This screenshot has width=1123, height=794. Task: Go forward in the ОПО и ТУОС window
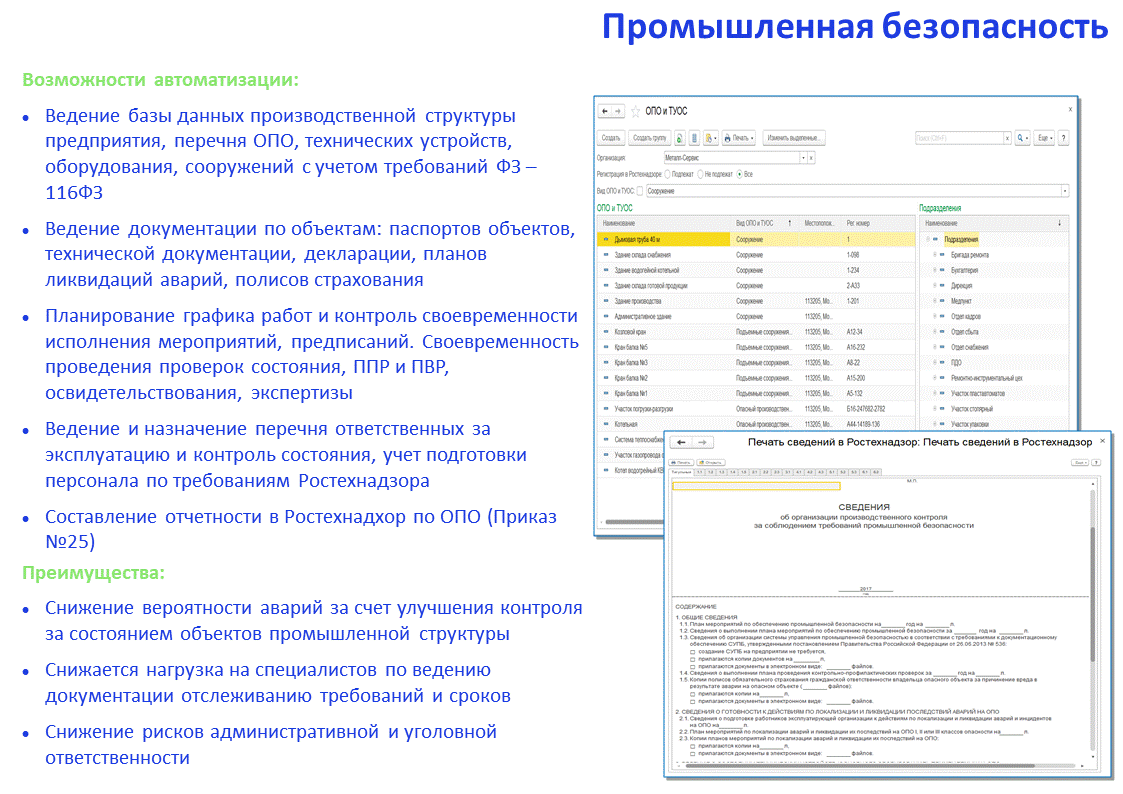618,112
